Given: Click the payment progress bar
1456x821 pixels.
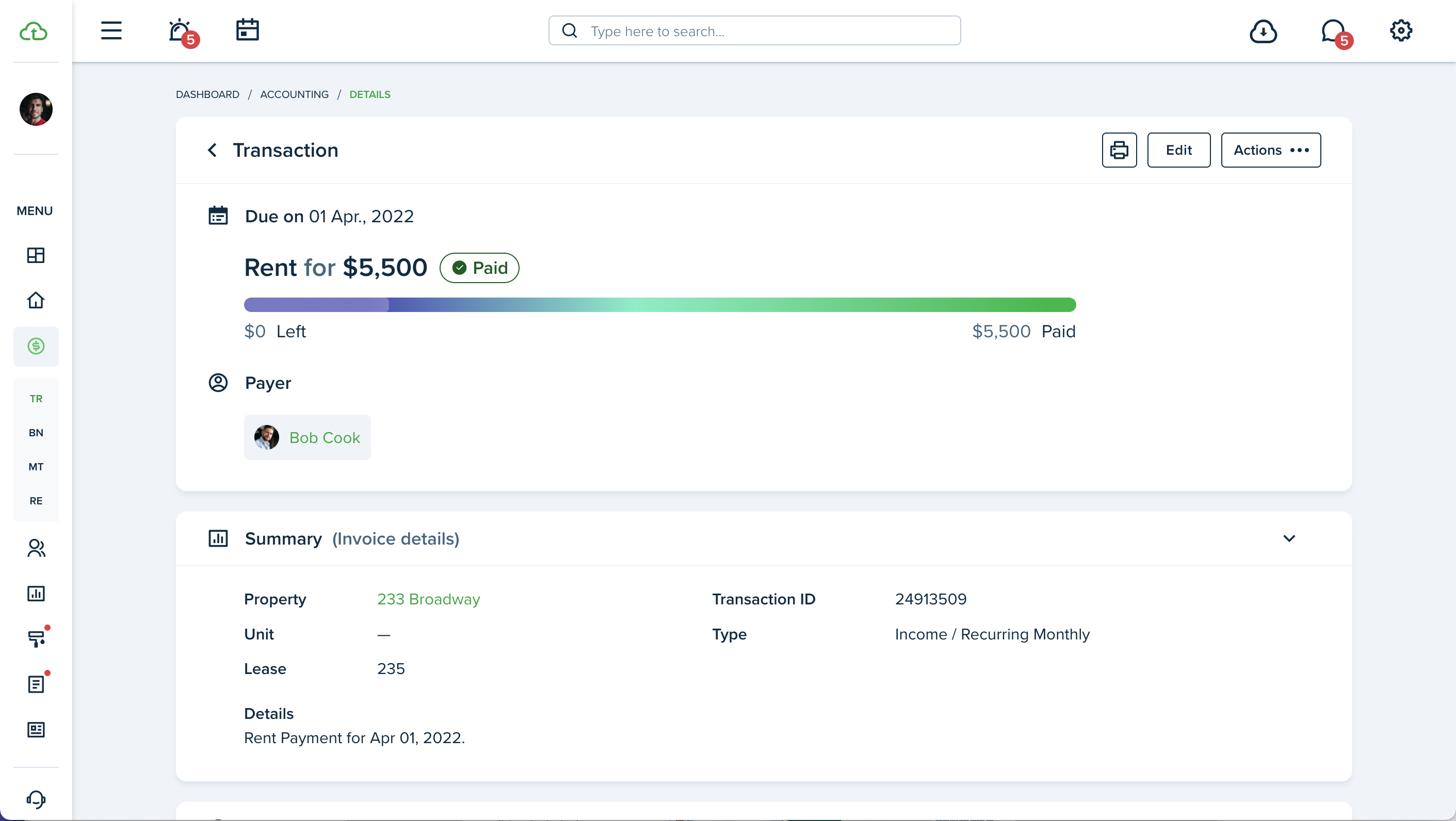Looking at the screenshot, I should tap(659, 305).
